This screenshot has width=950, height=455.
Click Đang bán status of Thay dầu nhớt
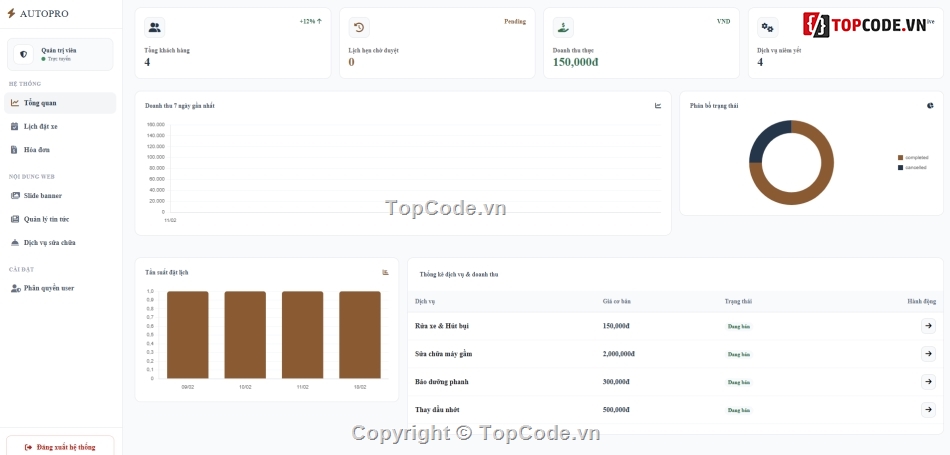pyautogui.click(x=739, y=410)
